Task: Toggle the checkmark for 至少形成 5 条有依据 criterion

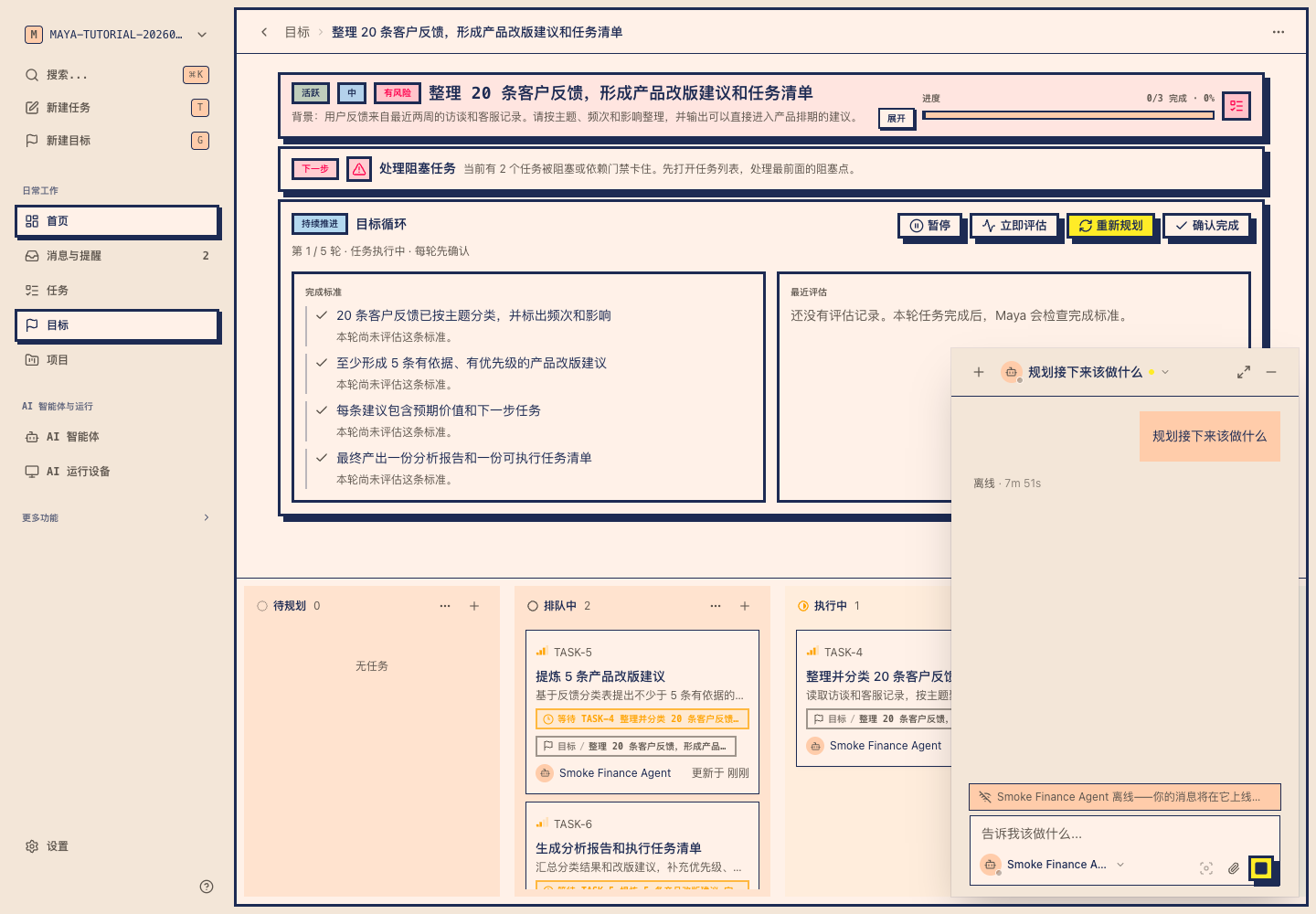Action: coord(322,363)
